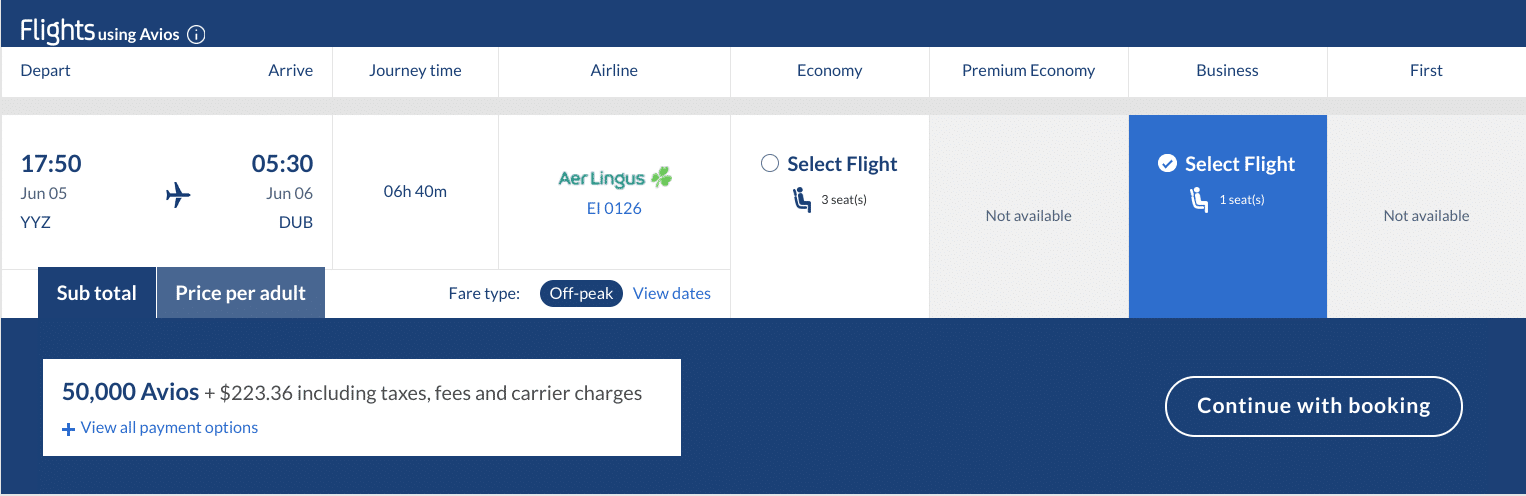This screenshot has width=1526, height=496.
Task: Select the Economy flight radio button
Action: point(769,164)
